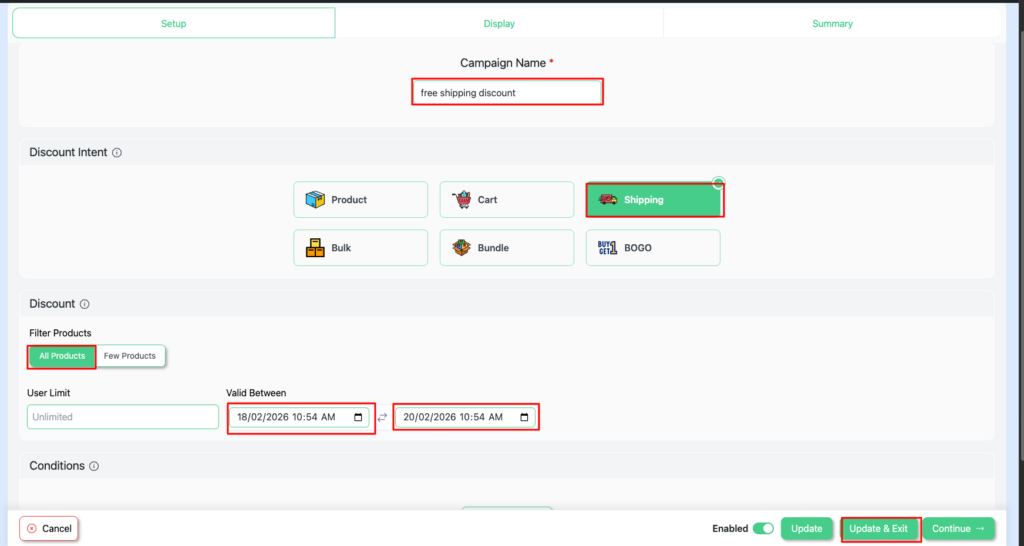Click the User Limit input field

(x=123, y=417)
